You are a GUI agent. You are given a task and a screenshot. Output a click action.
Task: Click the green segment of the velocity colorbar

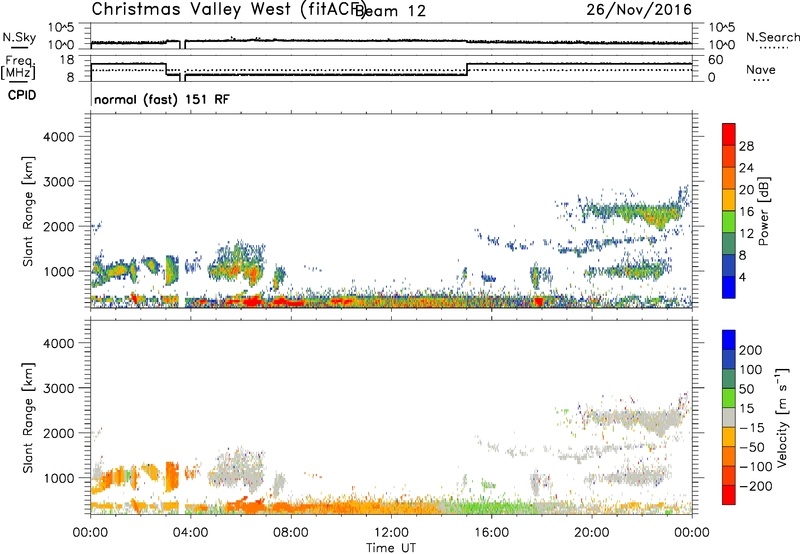[x=729, y=398]
